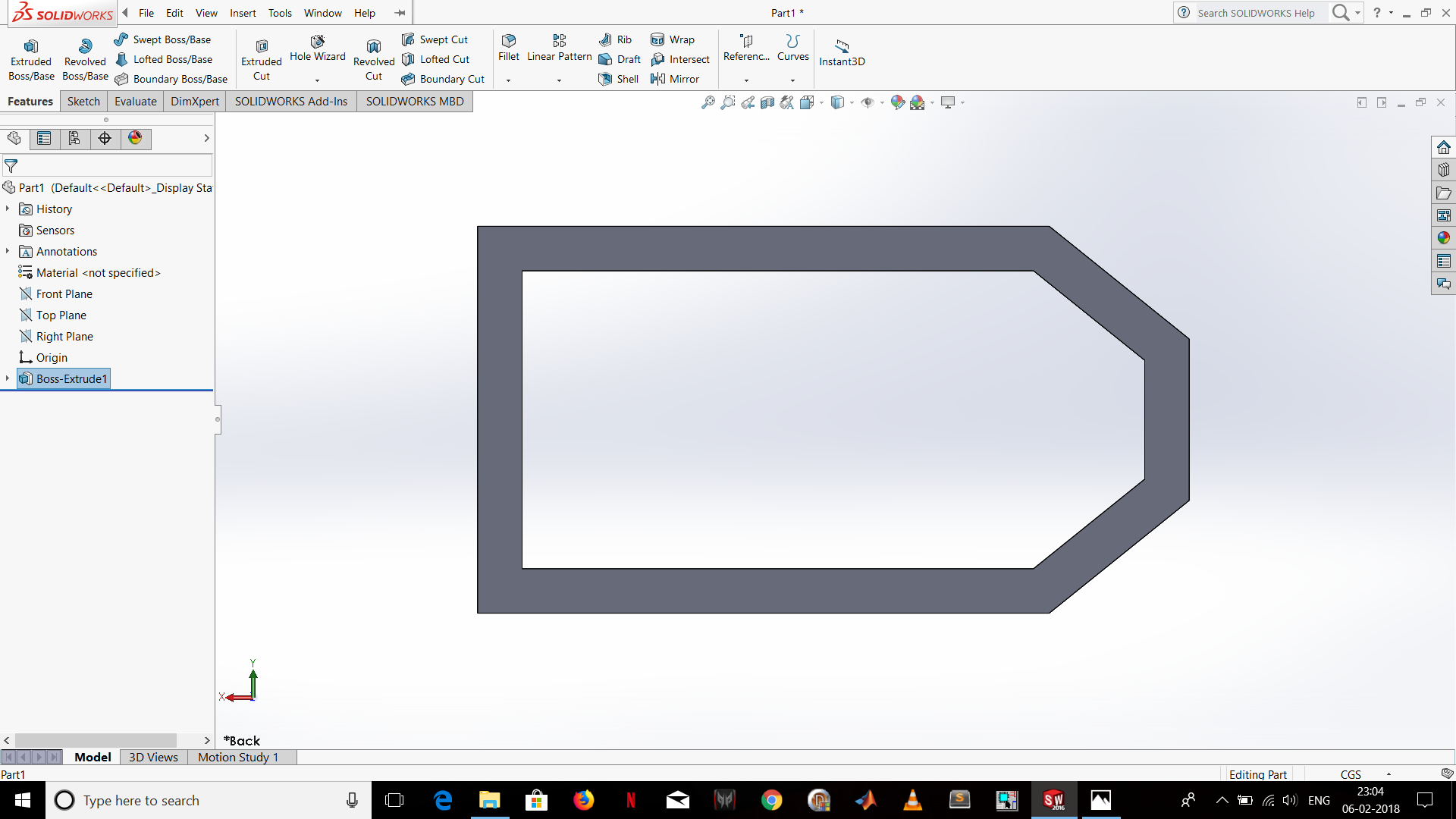Switch to the Sketch tab
The image size is (1456, 819).
[x=83, y=102]
